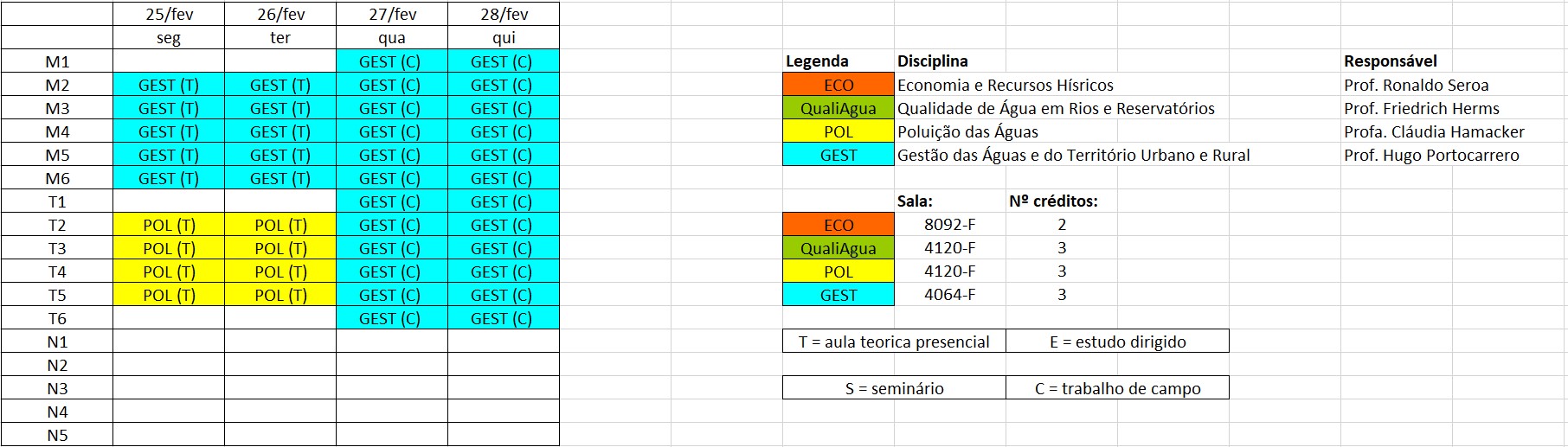Select the 8092-F room cell
Image resolution: width=1568 pixels, height=447 pixels.
click(x=950, y=225)
